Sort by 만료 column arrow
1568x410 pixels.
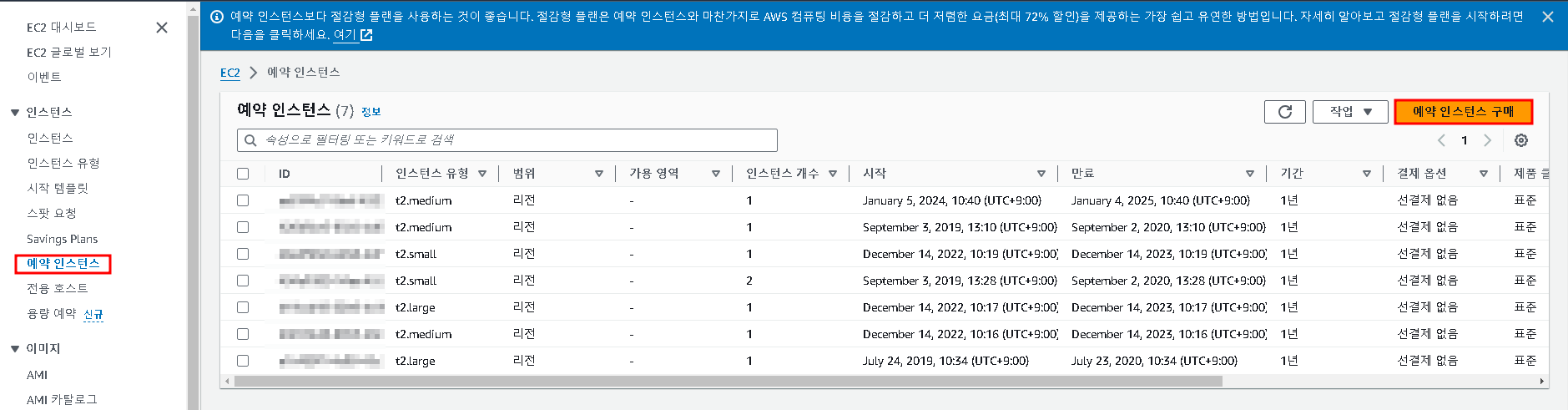[x=1250, y=174]
